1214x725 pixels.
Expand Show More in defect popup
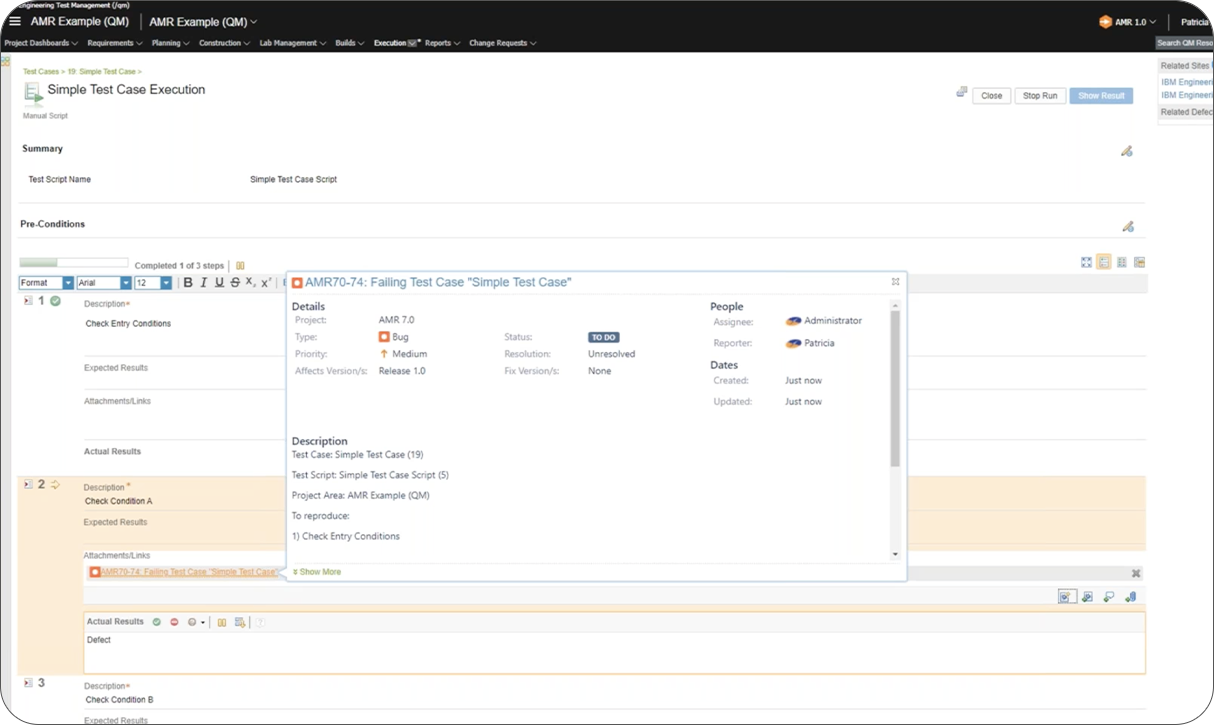pos(317,572)
